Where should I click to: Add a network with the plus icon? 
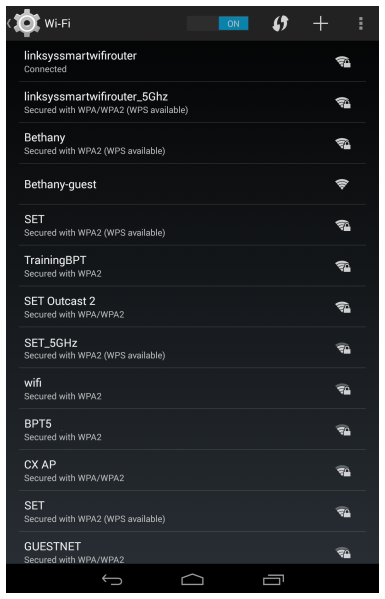(x=320, y=23)
